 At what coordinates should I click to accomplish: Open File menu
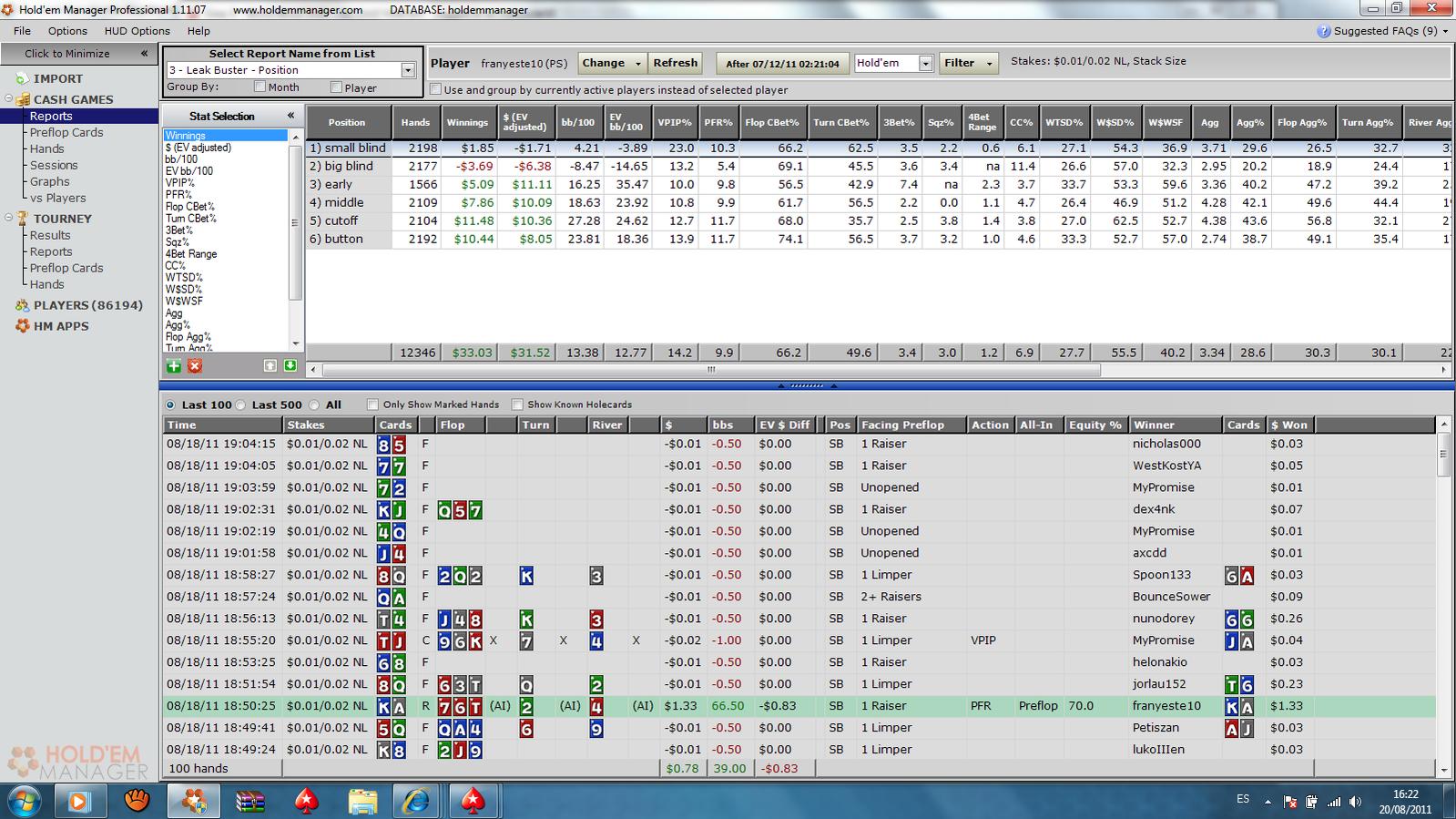(x=23, y=31)
